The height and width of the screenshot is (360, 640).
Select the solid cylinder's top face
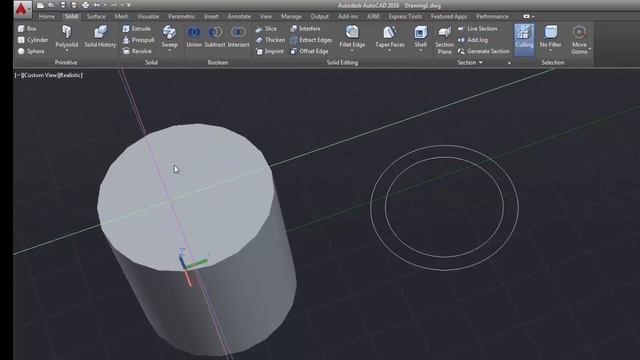click(x=186, y=196)
